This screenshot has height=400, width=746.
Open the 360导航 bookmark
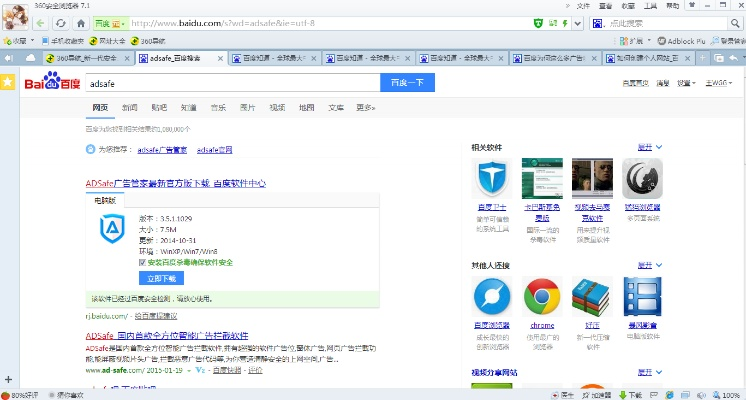148,41
